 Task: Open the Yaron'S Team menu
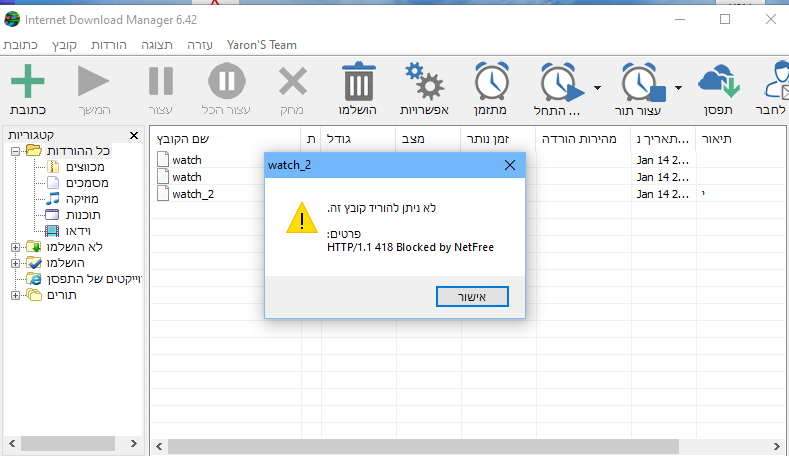point(262,45)
